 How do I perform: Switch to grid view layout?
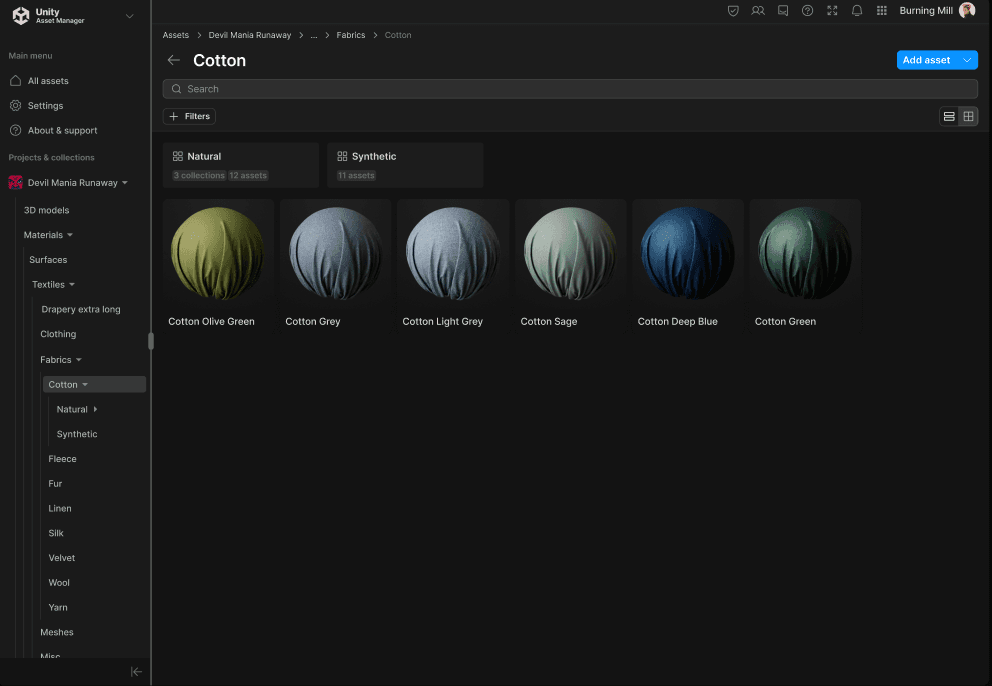pyautogui.click(x=967, y=116)
